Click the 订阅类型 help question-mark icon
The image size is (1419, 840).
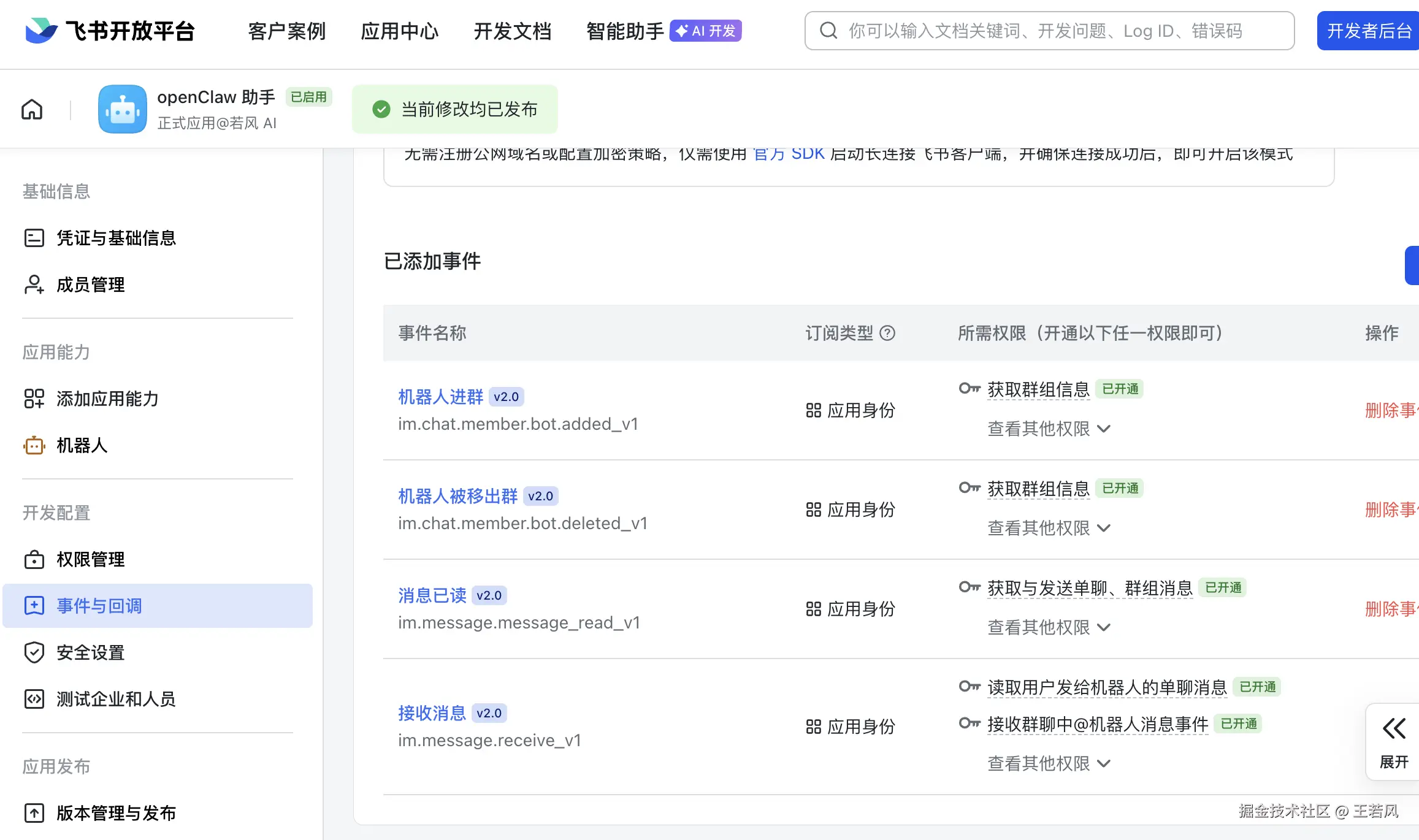click(887, 333)
